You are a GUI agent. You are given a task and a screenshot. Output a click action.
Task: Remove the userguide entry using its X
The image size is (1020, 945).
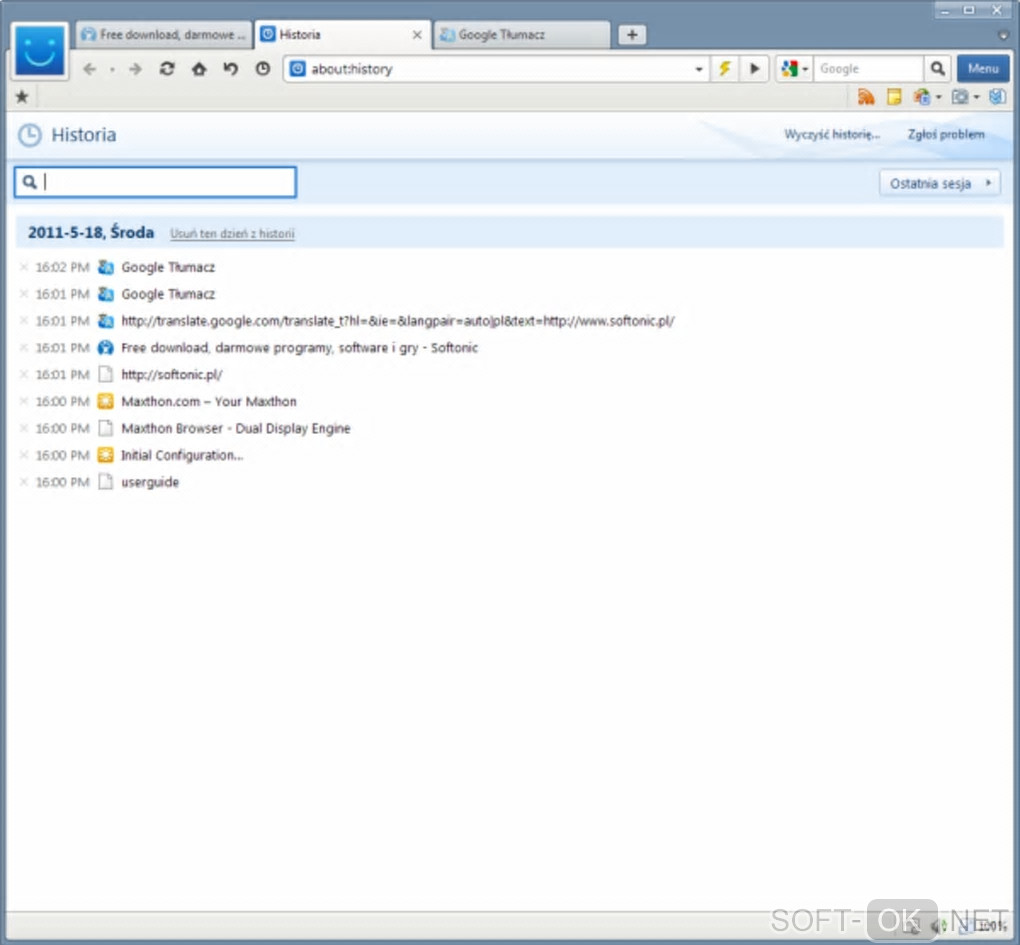tap(24, 482)
